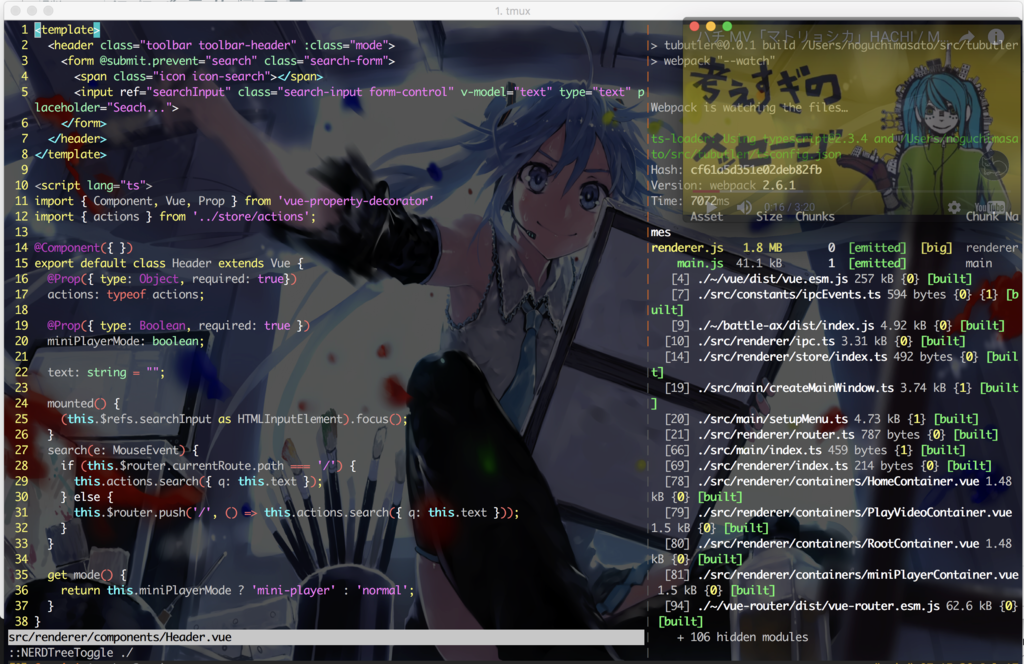Click the vue-router.esm.js module path
The height and width of the screenshot is (664, 1024).
[x=818, y=607]
